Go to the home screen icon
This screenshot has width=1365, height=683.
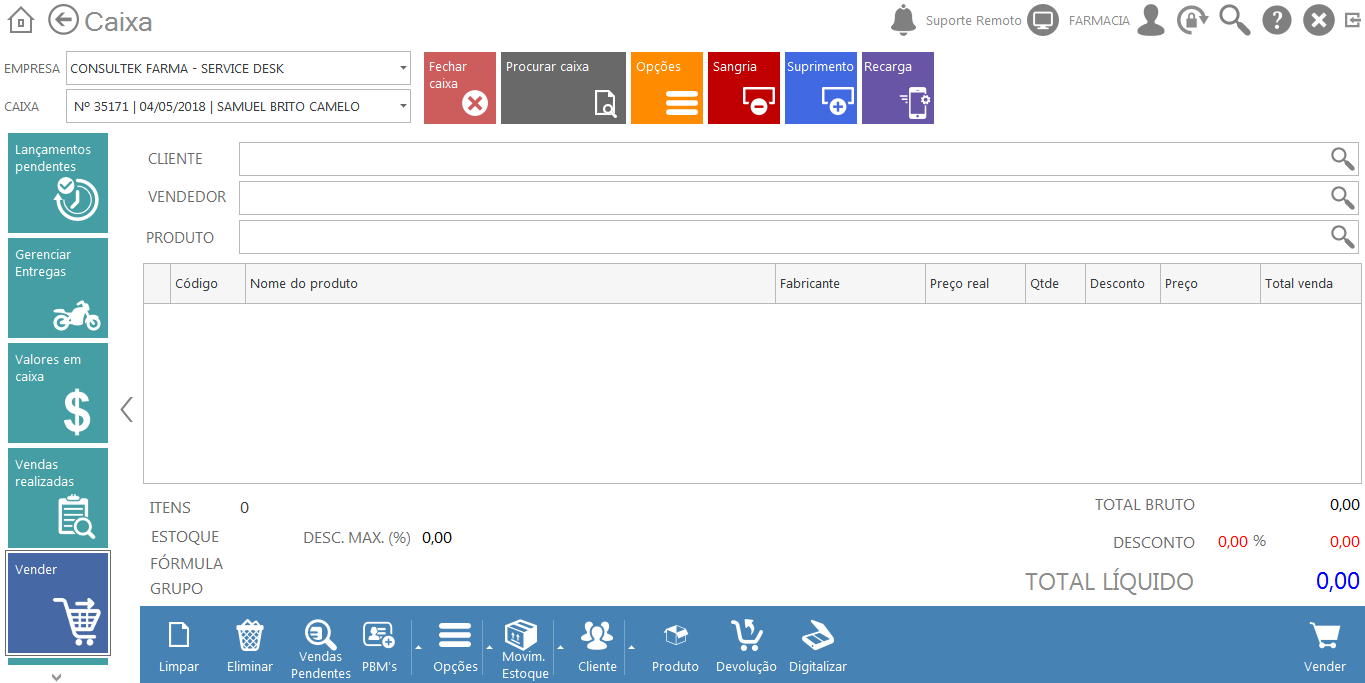21,20
